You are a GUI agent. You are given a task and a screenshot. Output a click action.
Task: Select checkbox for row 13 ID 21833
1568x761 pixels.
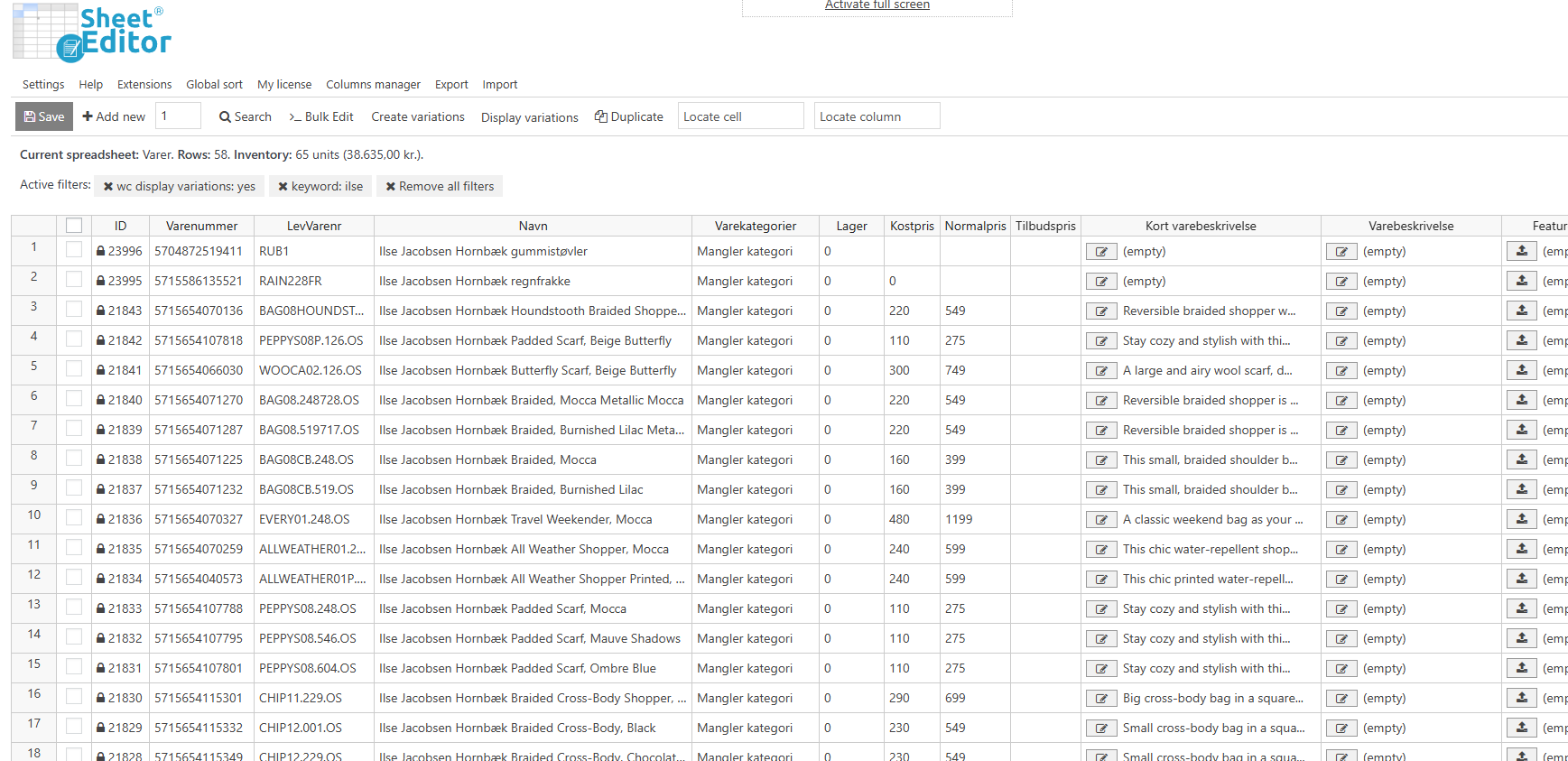coord(74,608)
